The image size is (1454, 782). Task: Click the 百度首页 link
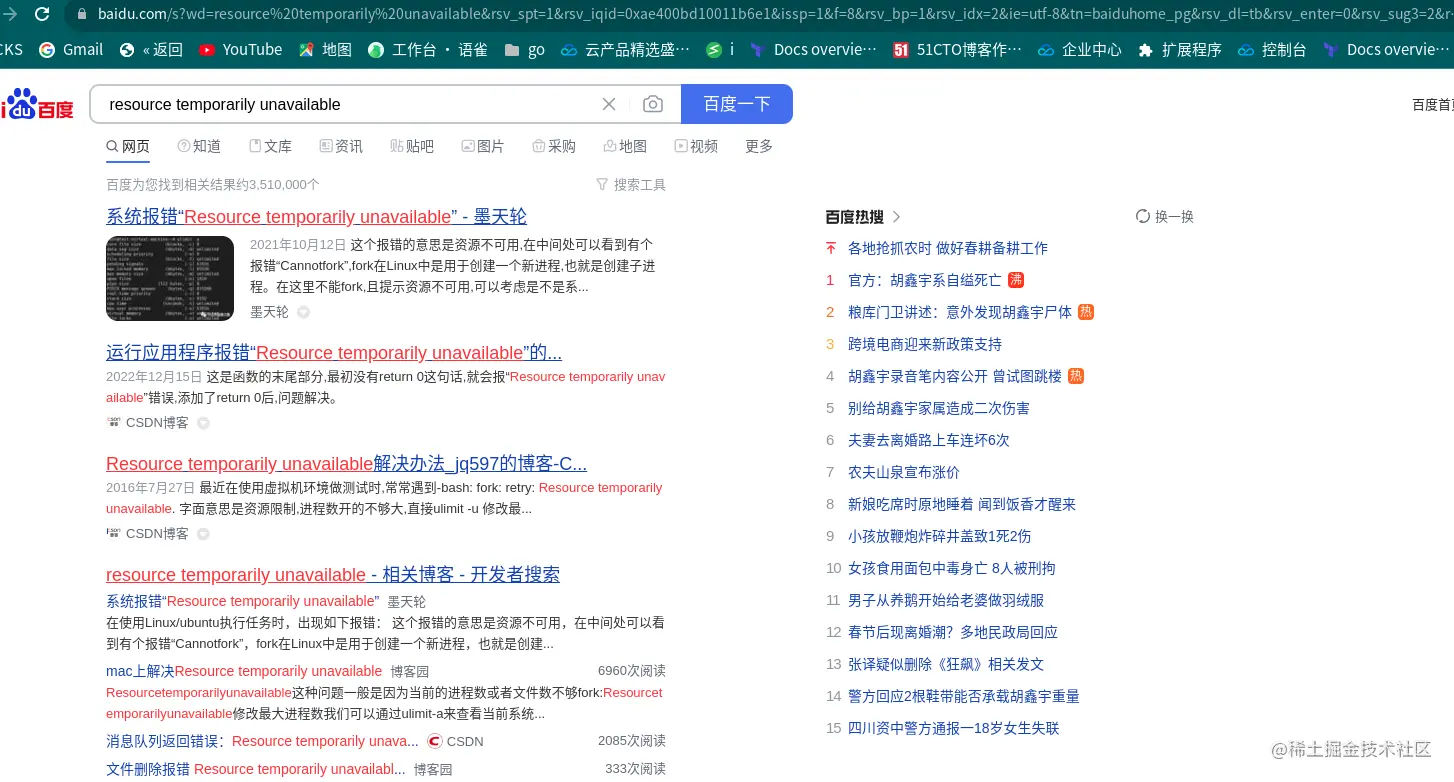coord(1432,104)
